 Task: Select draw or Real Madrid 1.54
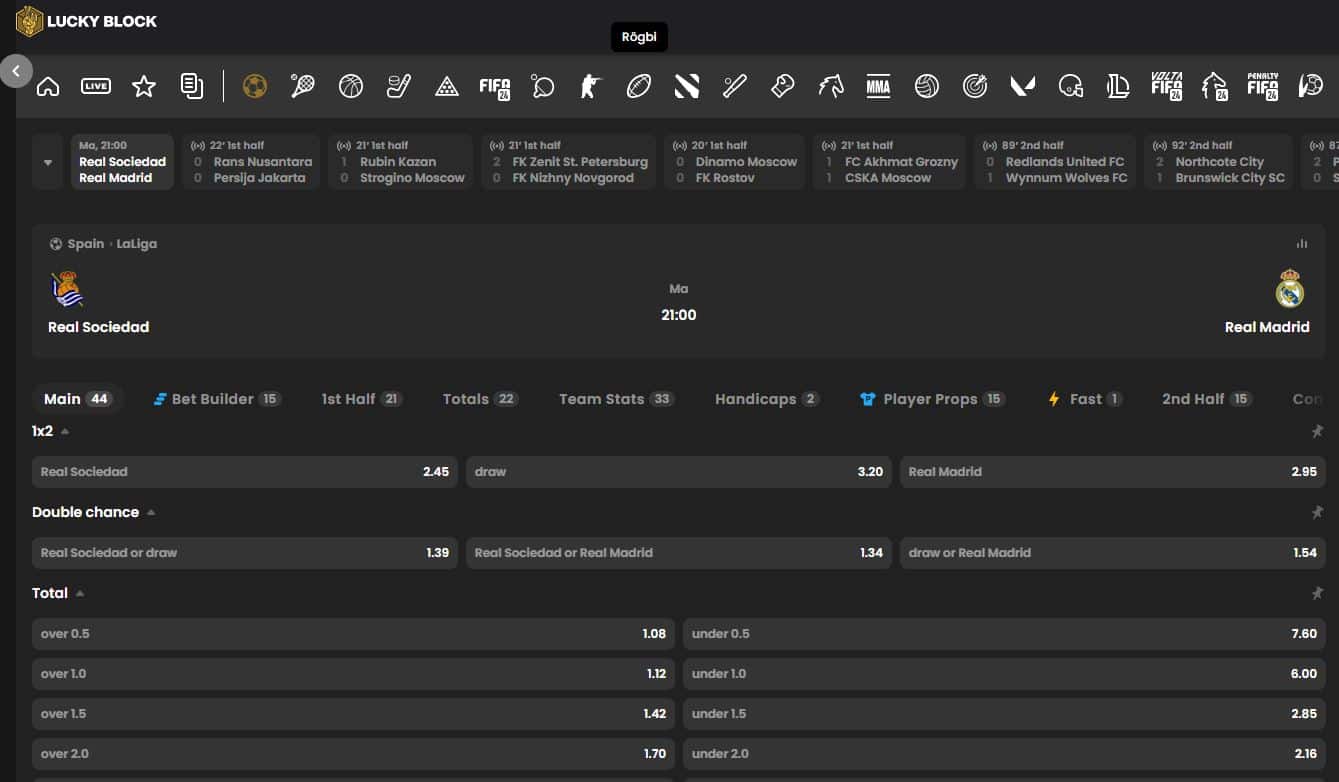tap(1113, 552)
